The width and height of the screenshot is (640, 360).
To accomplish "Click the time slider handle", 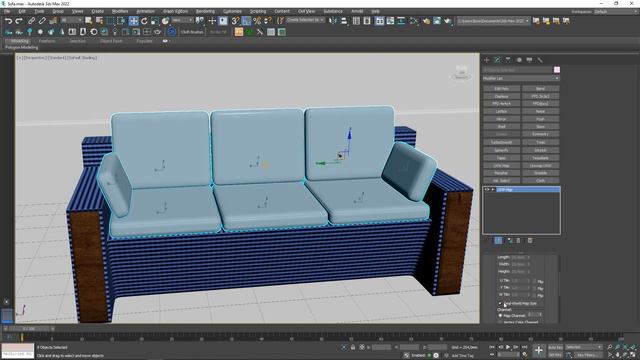I will [x=29, y=329].
